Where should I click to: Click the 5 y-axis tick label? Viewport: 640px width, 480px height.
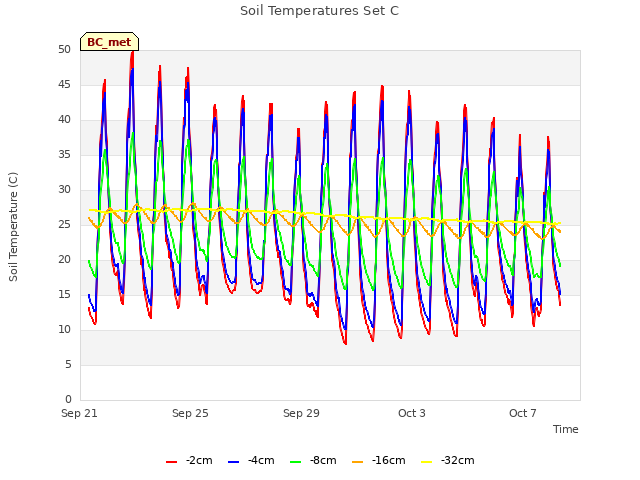pyautogui.click(x=68, y=364)
